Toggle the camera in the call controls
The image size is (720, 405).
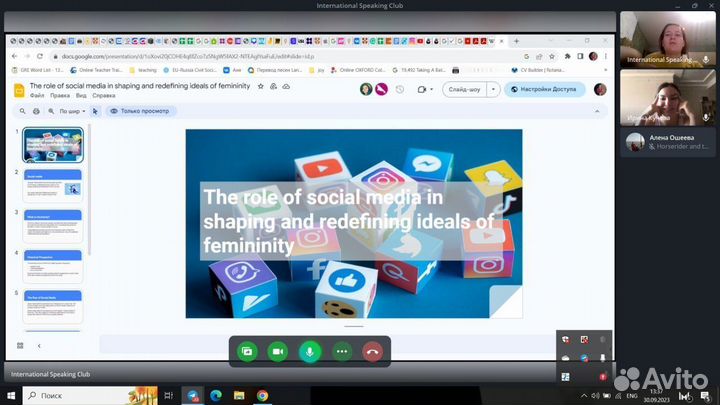click(278, 351)
